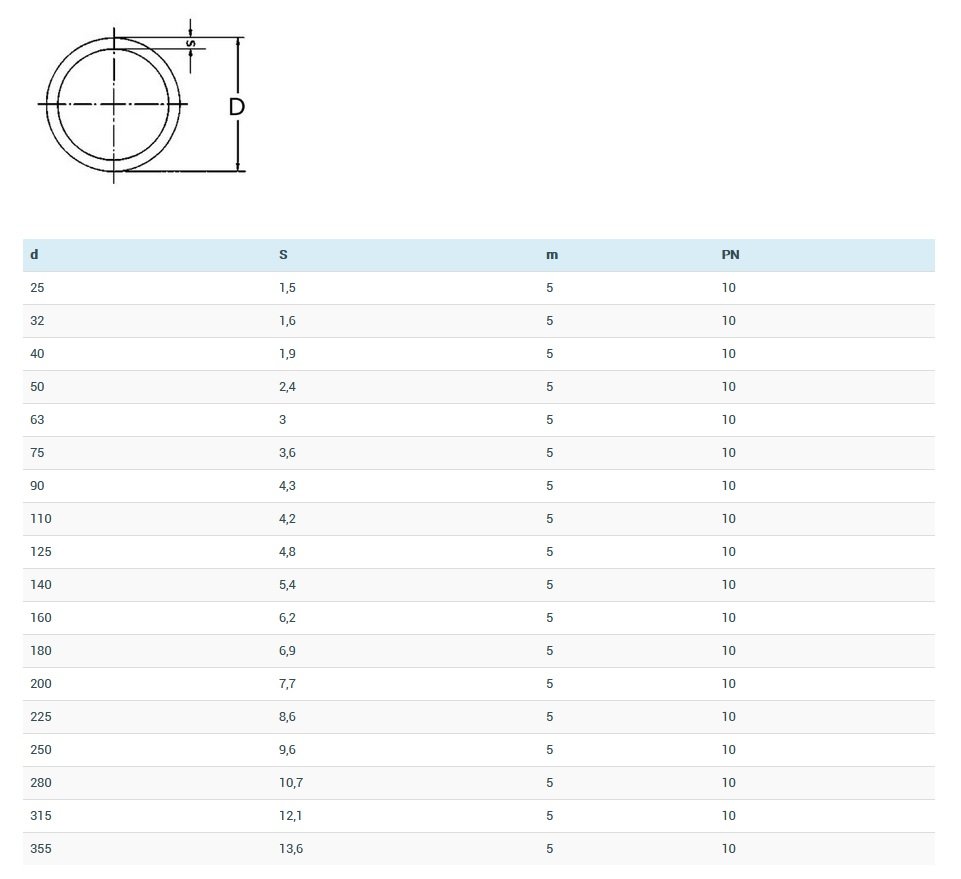Click the wall thickness 1,6 cell
The height and width of the screenshot is (879, 961).
[287, 321]
